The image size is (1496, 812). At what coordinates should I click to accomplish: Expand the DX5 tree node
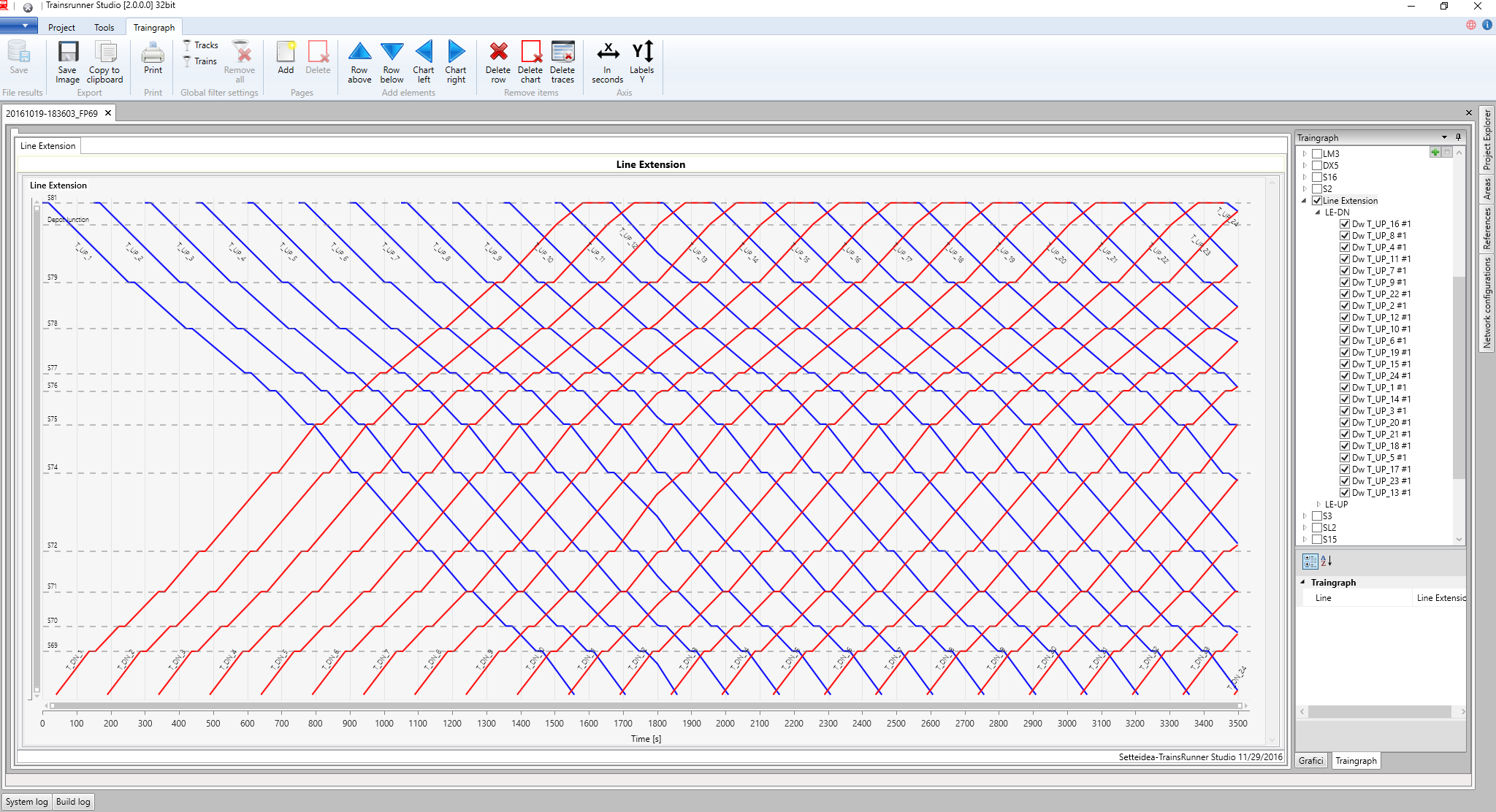pos(1305,166)
